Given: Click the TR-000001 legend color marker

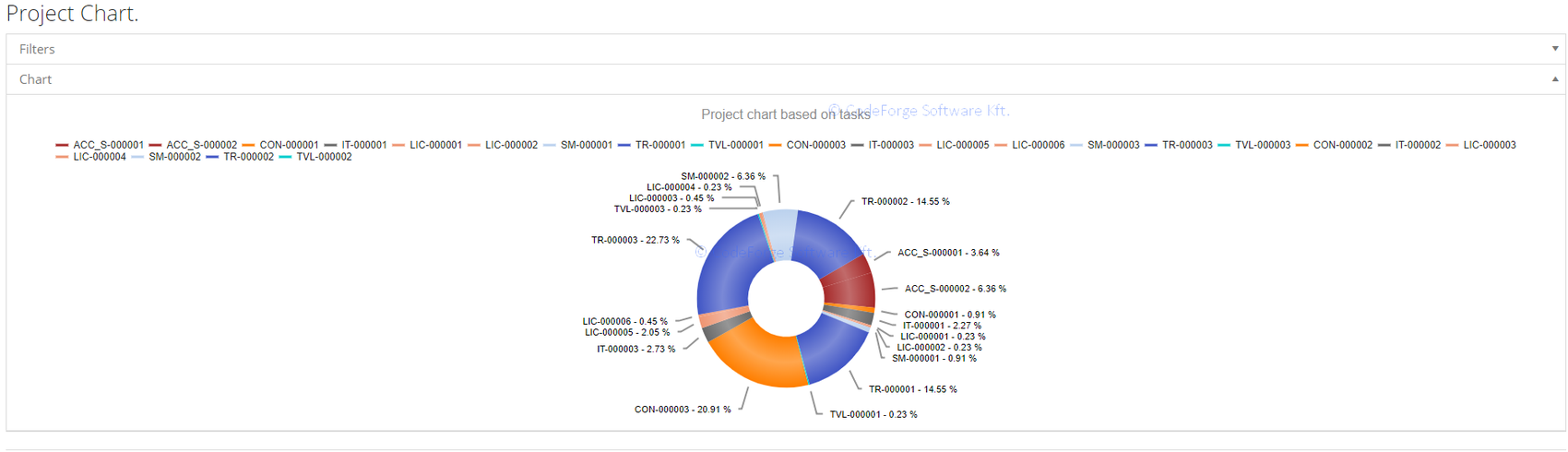Looking at the screenshot, I should coord(624,145).
